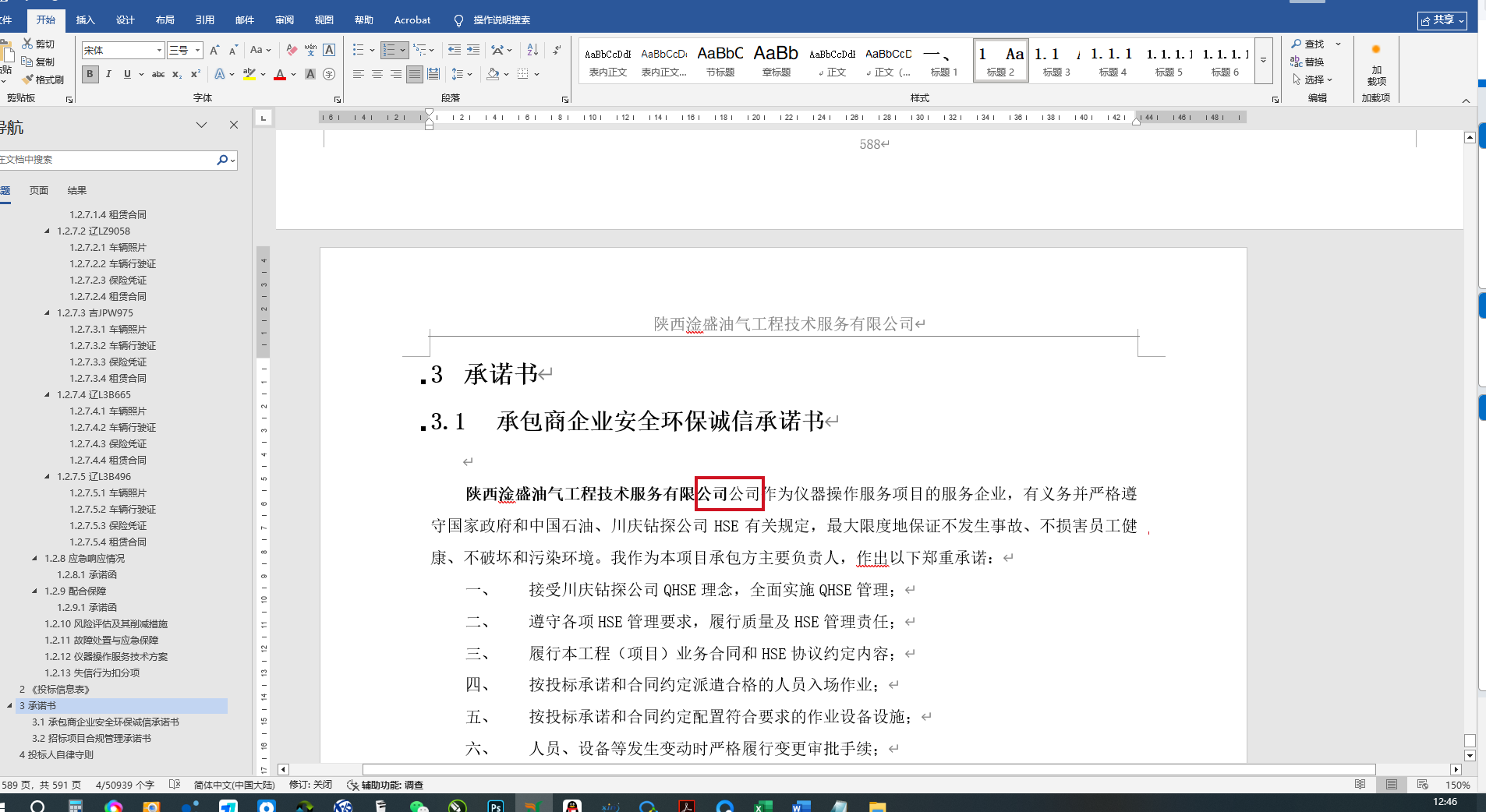Open the Paragraph dialog launcher

(x=565, y=100)
